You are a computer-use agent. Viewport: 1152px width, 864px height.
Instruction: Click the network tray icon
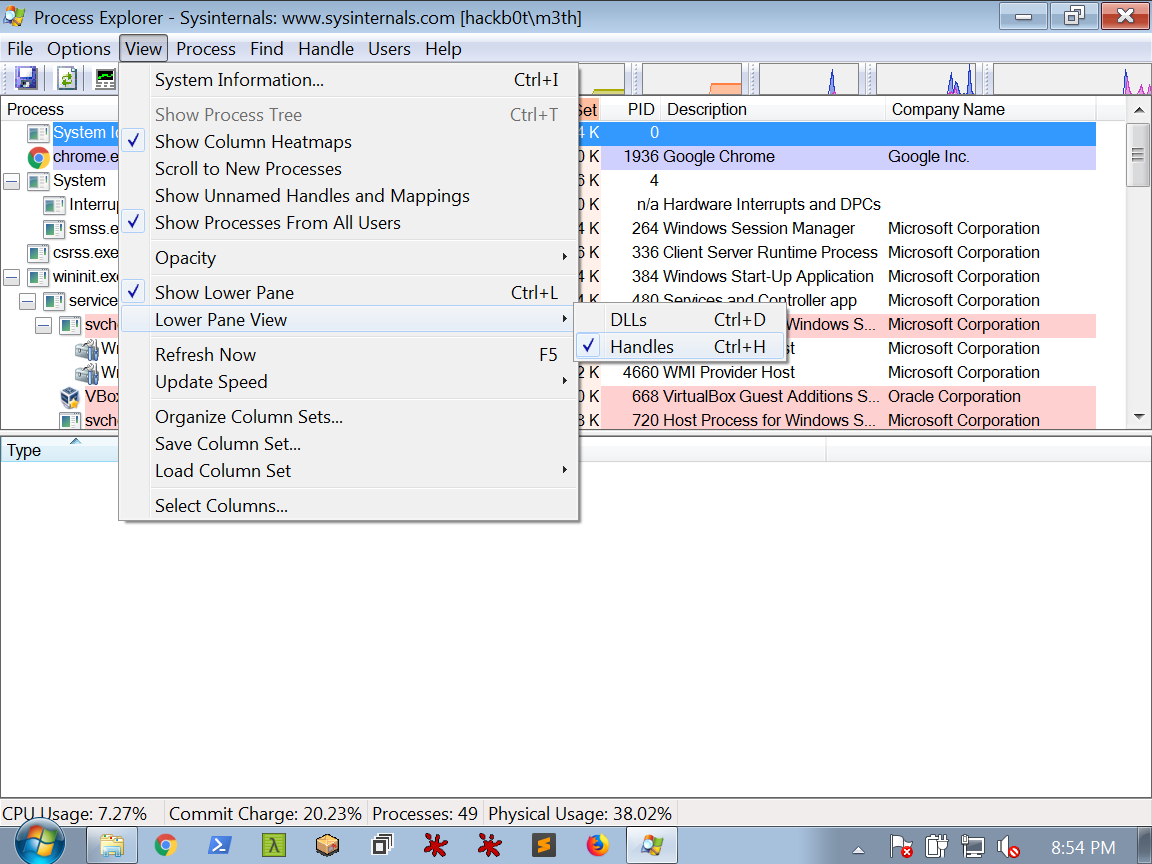972,847
